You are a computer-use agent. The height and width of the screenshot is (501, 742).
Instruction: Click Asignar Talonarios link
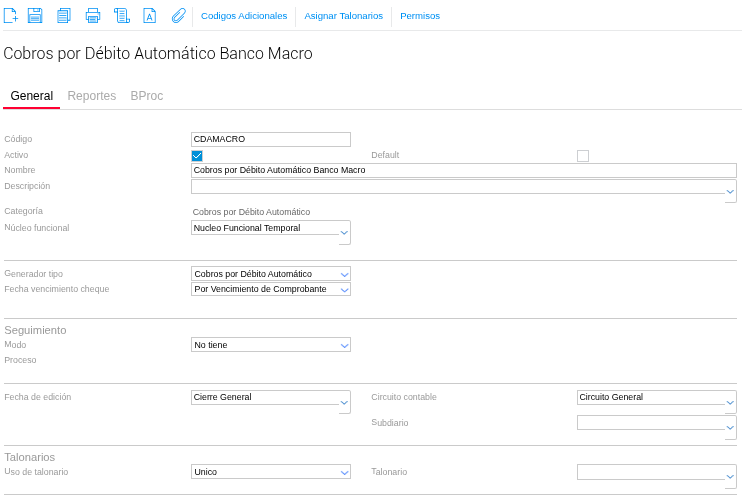coord(343,16)
